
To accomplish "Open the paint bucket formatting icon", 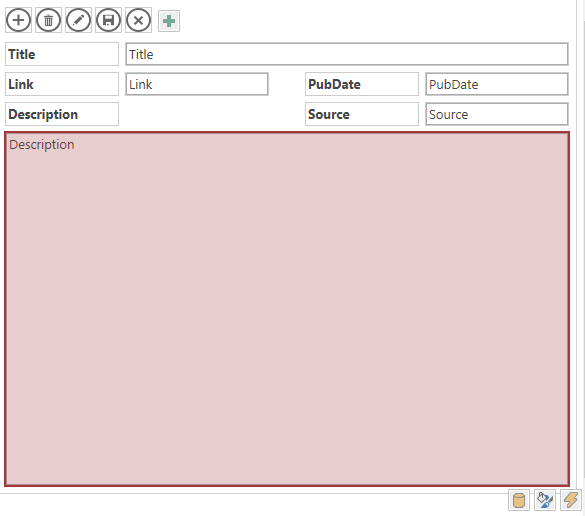I will (545, 500).
